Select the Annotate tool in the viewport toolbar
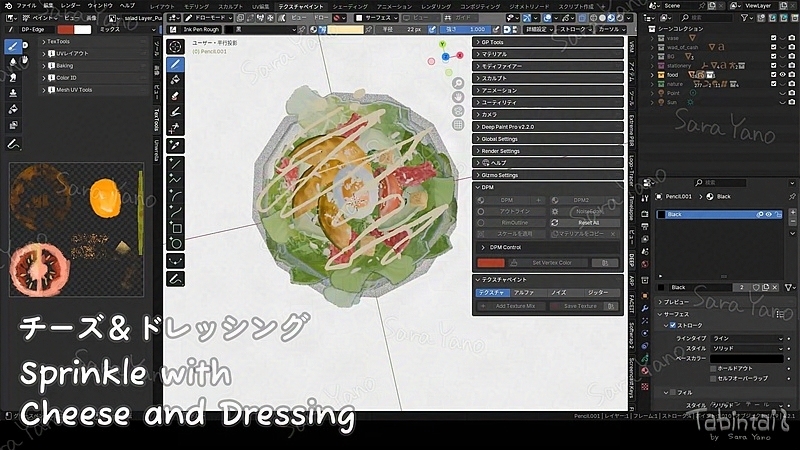Viewport: 800px width, 450px height. [176, 279]
